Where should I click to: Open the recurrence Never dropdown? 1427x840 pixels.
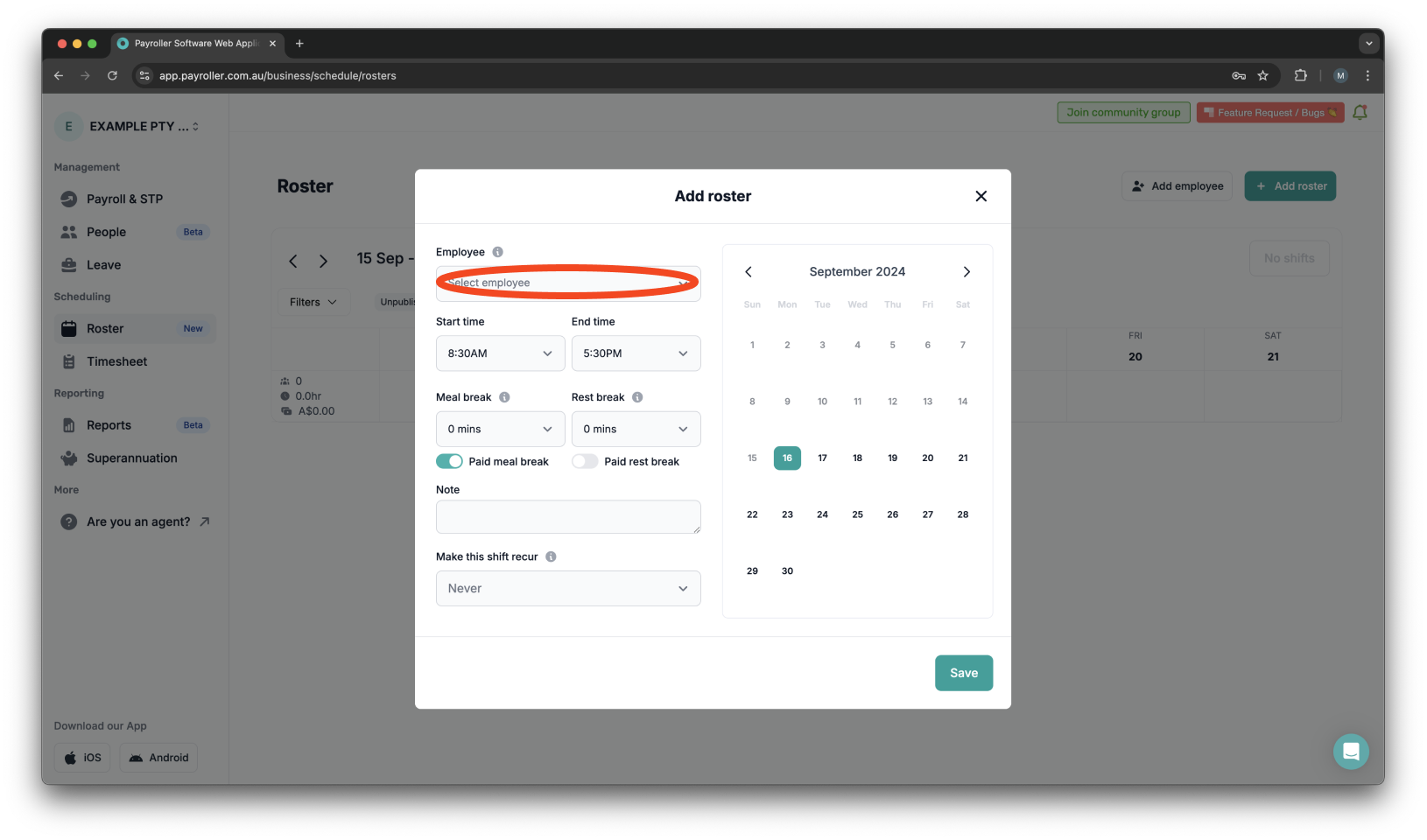568,588
